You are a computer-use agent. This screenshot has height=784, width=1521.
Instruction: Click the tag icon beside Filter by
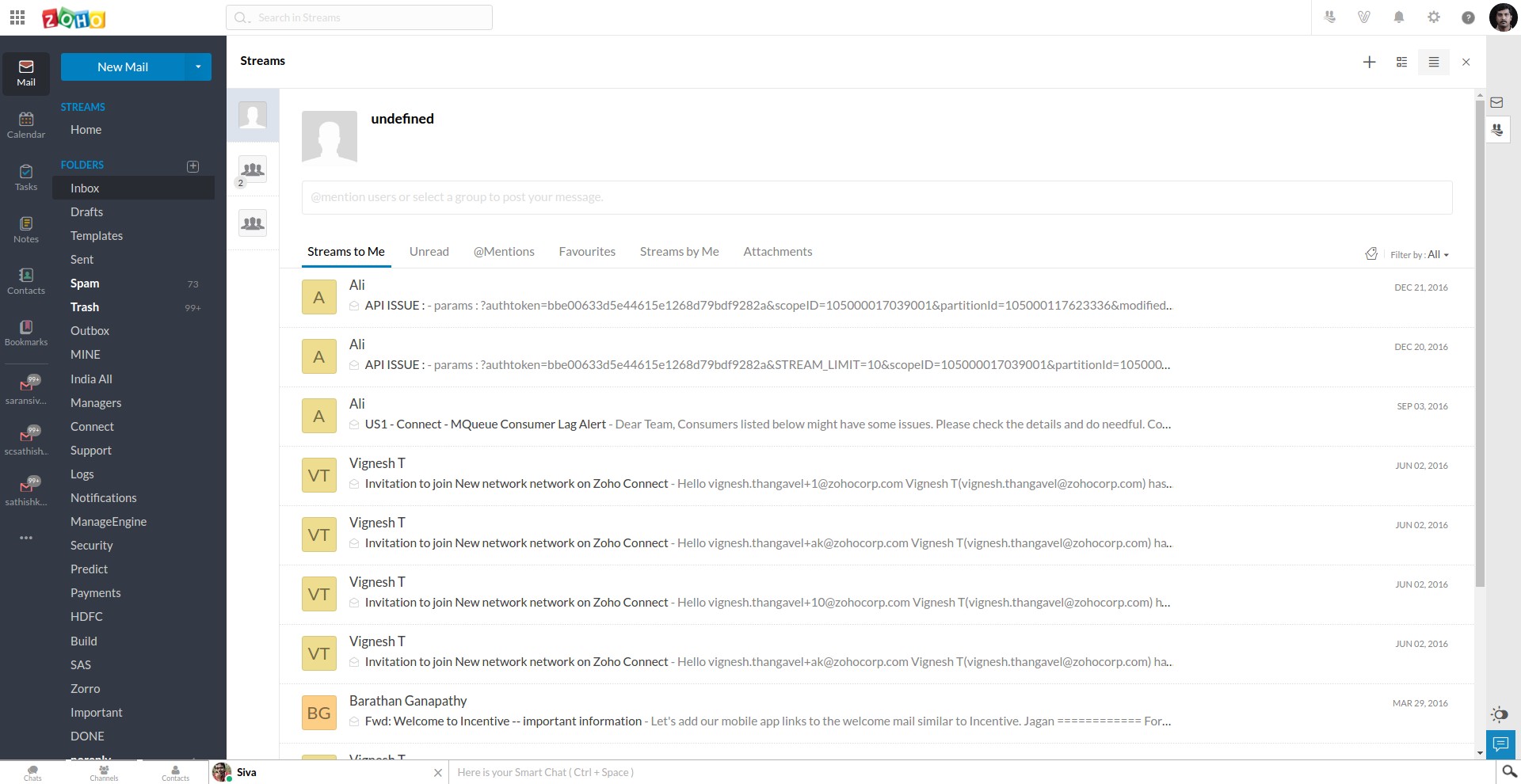(1371, 254)
